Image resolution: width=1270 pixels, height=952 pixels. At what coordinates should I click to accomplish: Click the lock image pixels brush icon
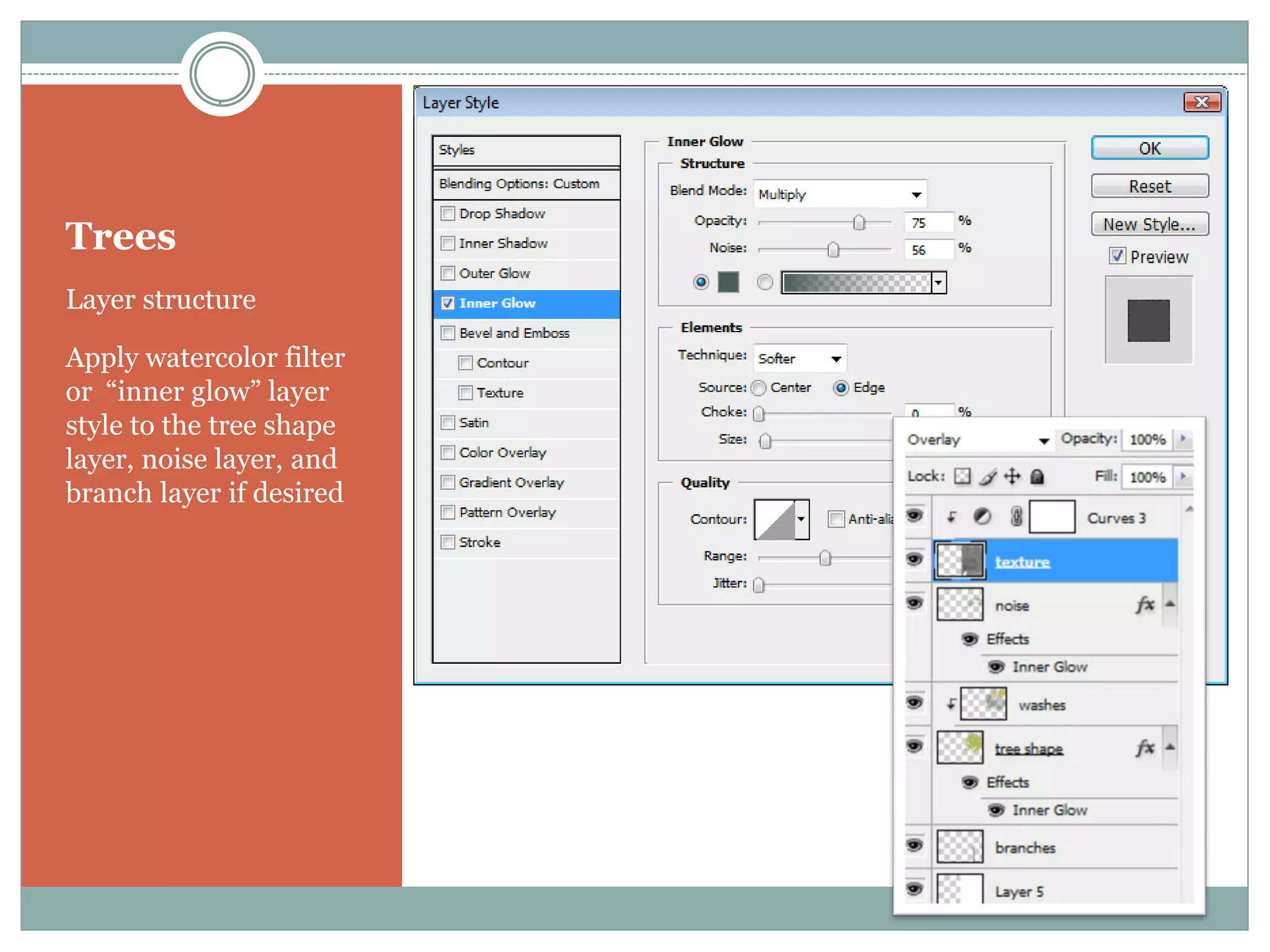point(988,476)
